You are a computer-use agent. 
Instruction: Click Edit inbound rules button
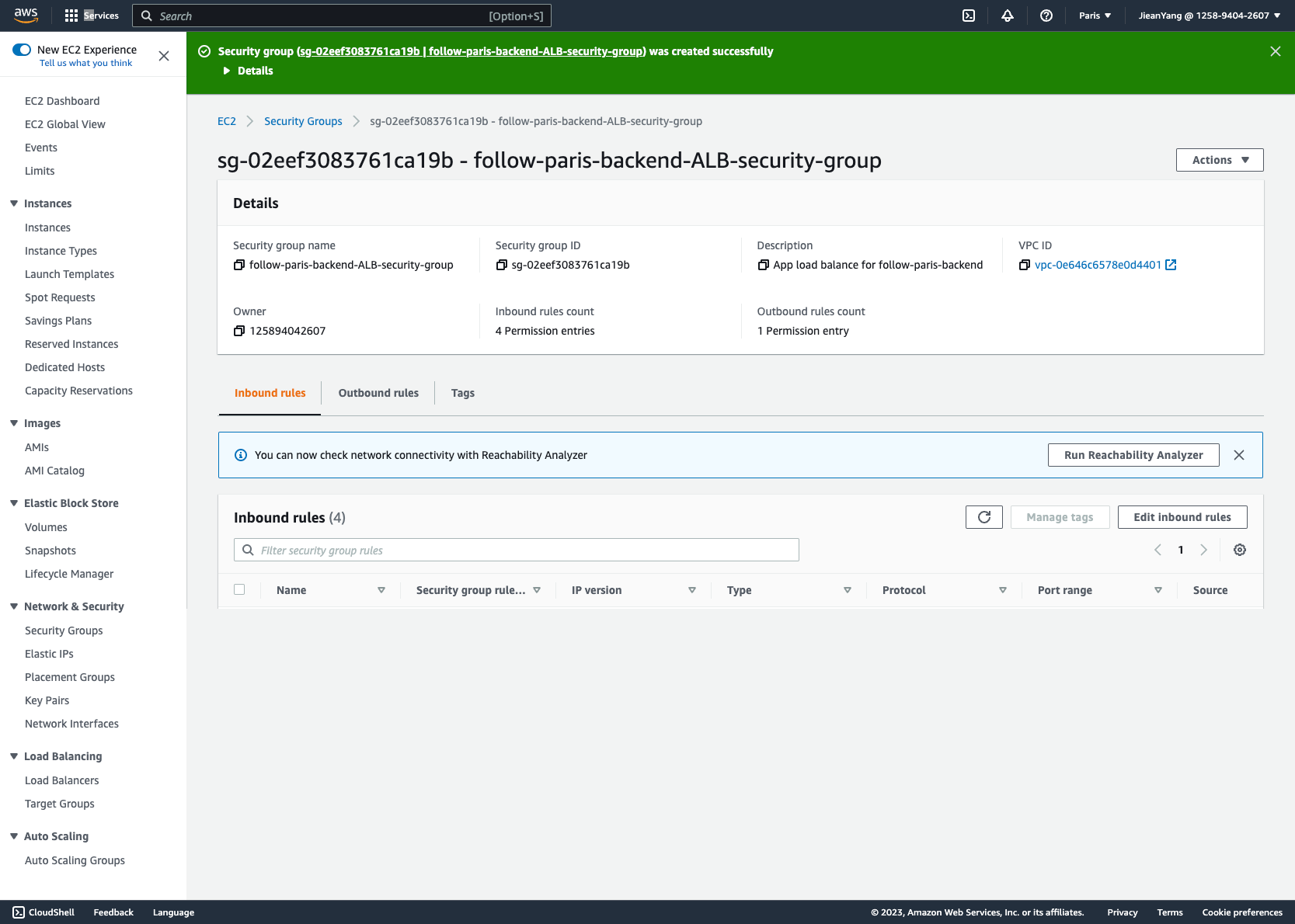tap(1182, 517)
